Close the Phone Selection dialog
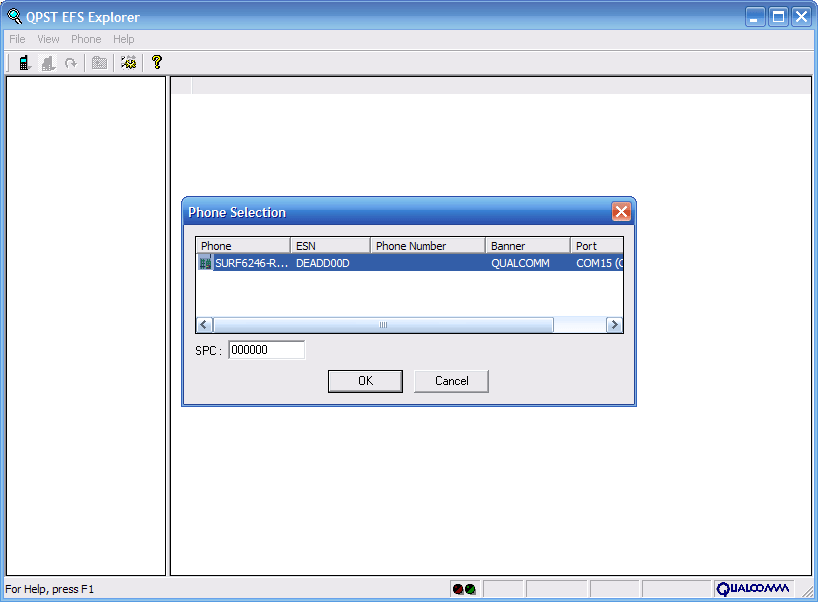 [621, 212]
